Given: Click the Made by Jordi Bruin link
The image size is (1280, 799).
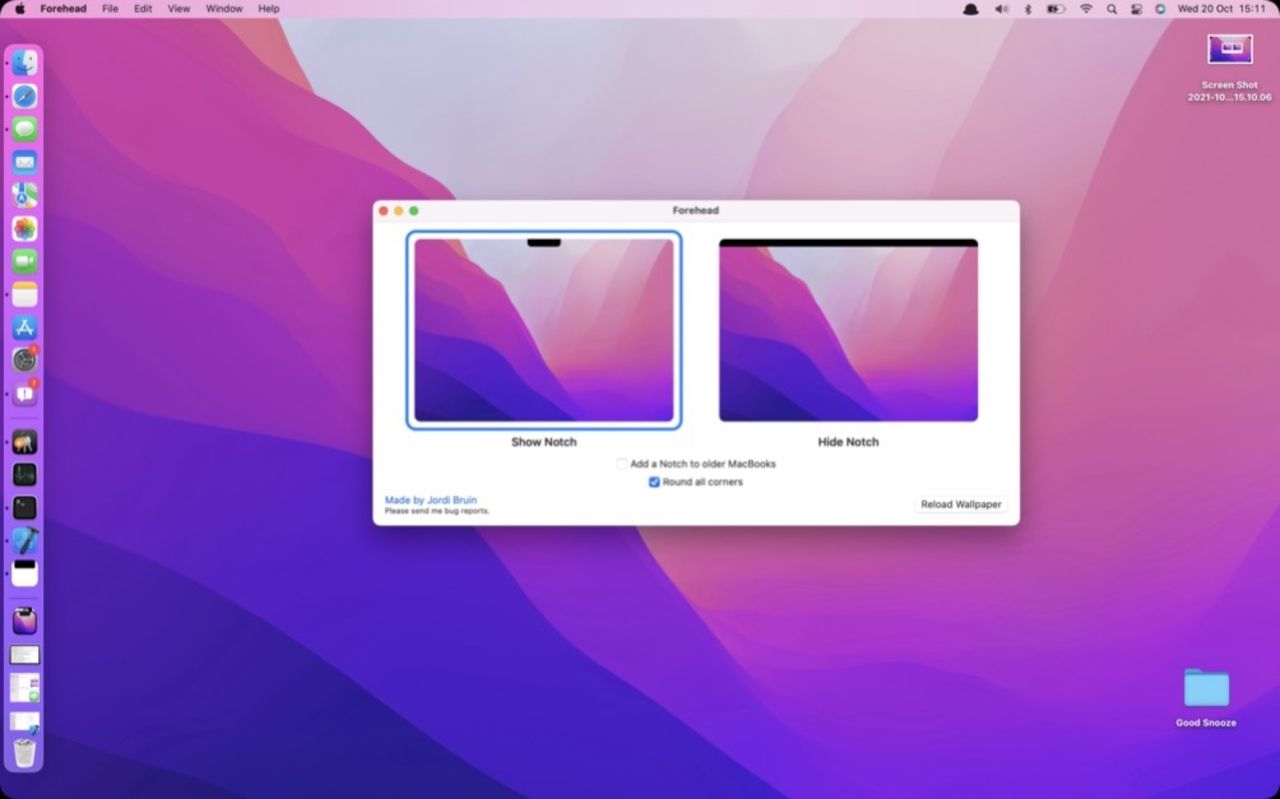Looking at the screenshot, I should (430, 500).
